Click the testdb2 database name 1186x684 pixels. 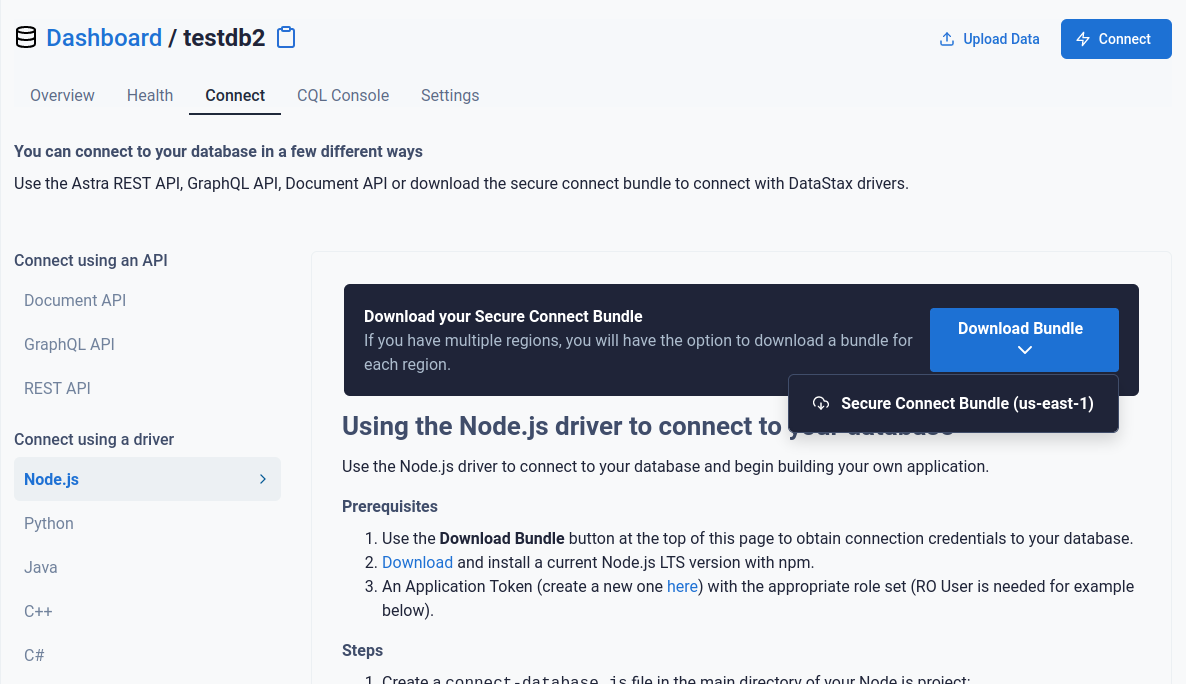click(224, 37)
